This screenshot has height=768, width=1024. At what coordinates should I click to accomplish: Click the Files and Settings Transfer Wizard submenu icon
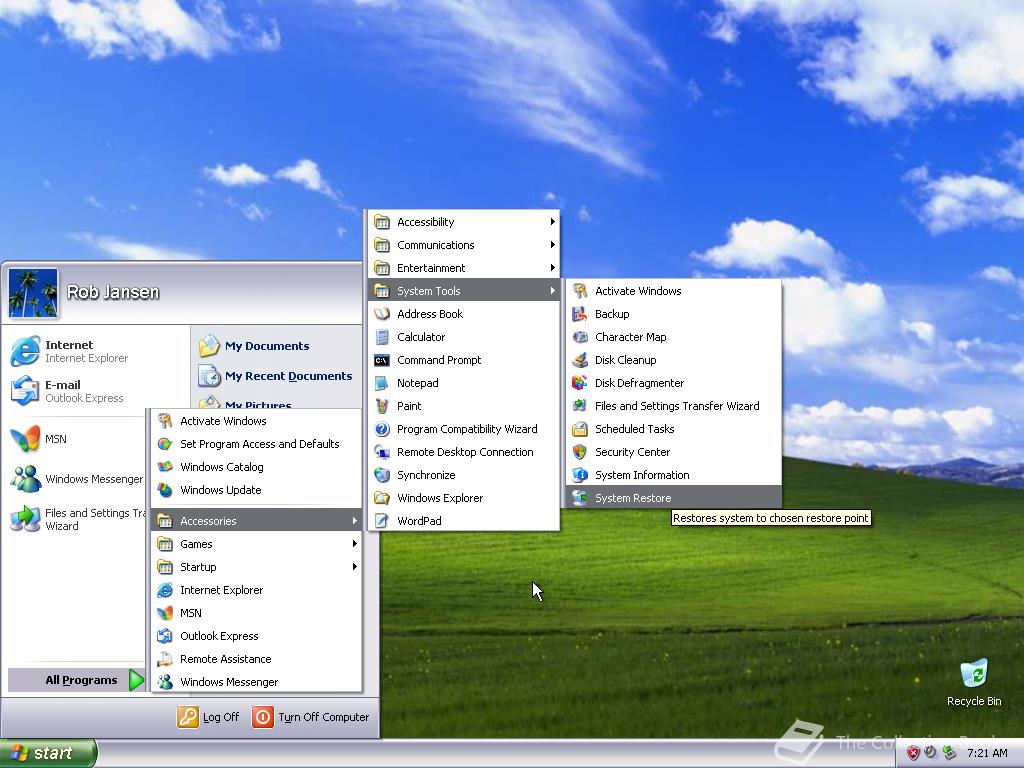(579, 406)
